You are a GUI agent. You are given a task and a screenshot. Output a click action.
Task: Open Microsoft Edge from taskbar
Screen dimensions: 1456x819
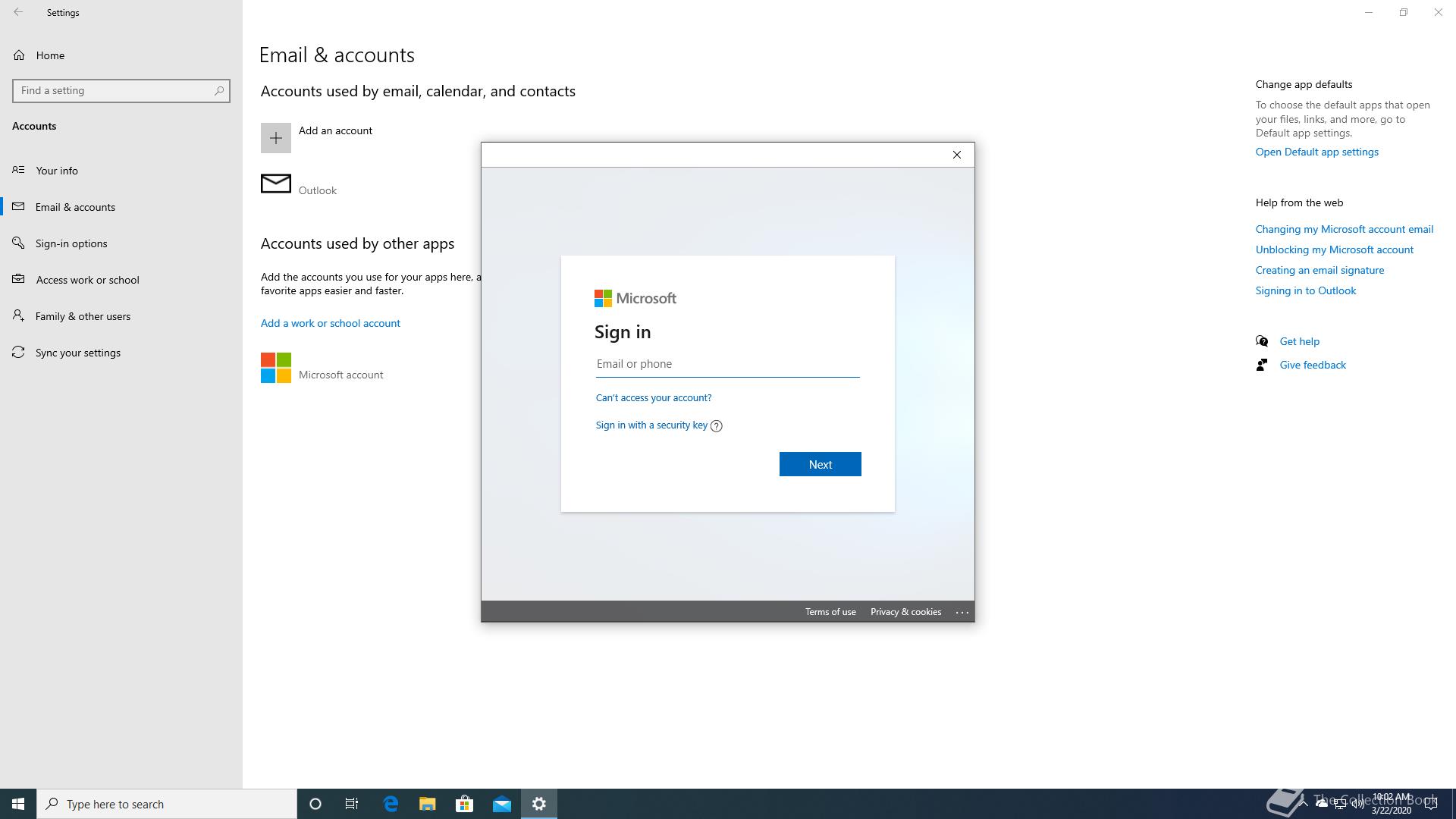coord(391,804)
